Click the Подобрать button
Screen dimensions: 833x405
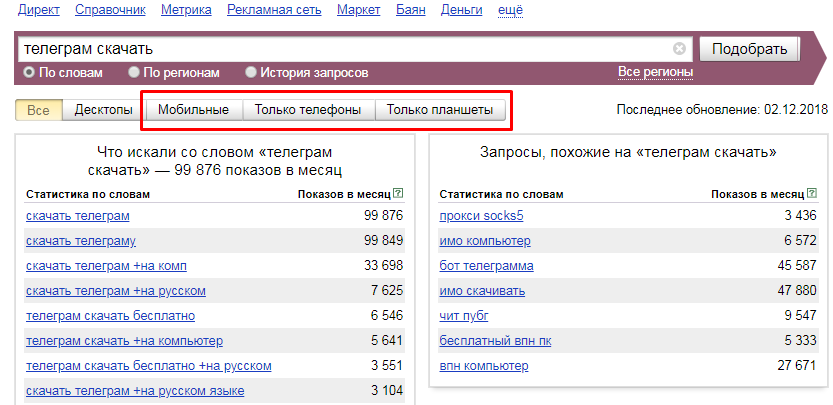750,49
